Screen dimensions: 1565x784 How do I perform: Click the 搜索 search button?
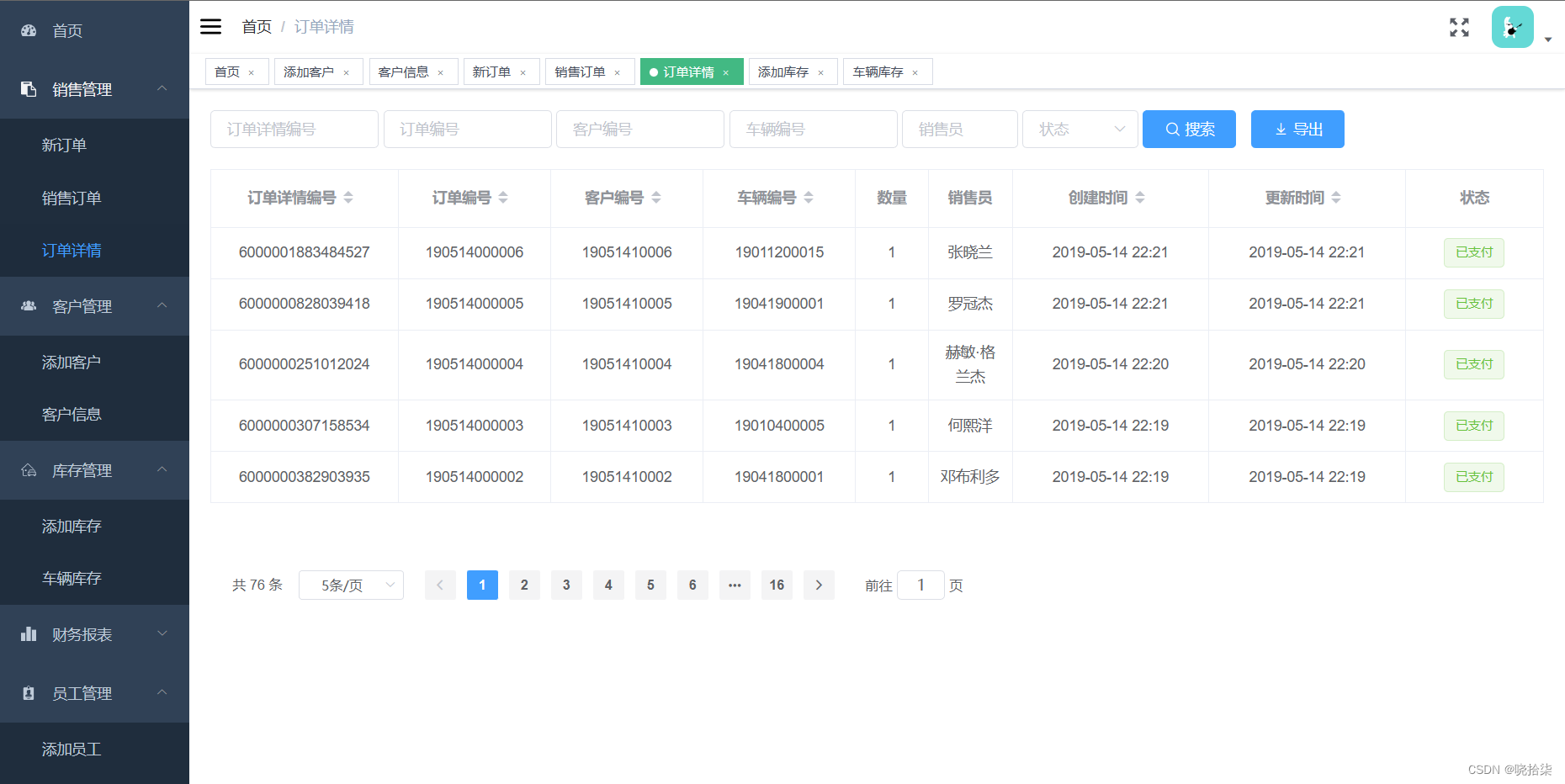pyautogui.click(x=1189, y=129)
